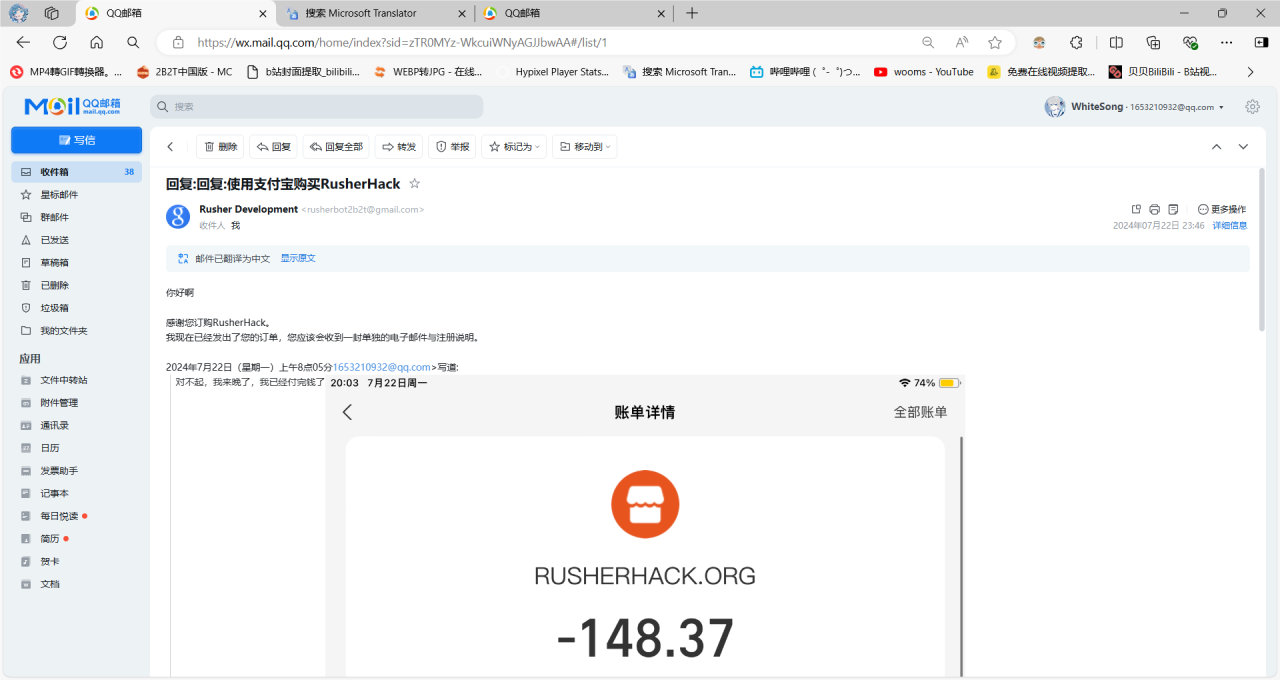Delete this email using 删除

220,147
